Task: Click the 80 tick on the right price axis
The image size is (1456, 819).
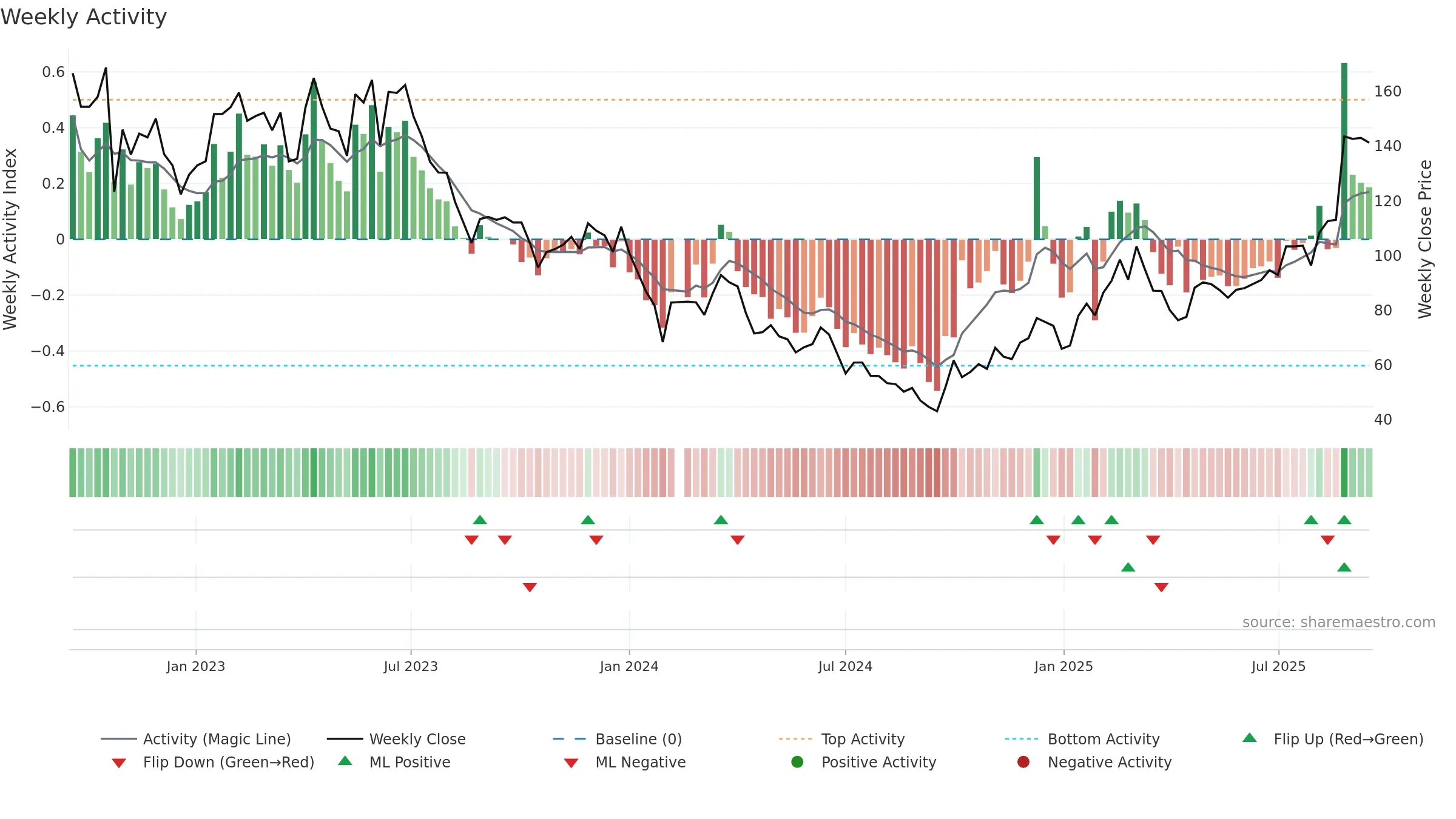Action: click(x=1383, y=310)
